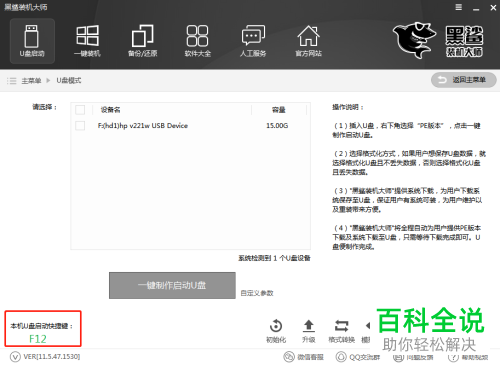Minimize the 黑鲨装机大师 window

pos(476,9)
